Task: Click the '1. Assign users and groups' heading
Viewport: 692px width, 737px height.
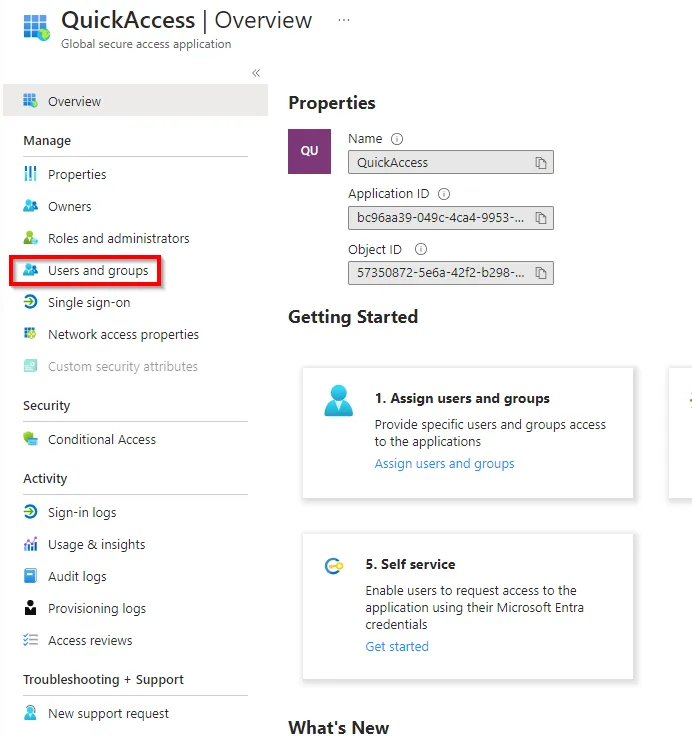Action: [x=462, y=398]
